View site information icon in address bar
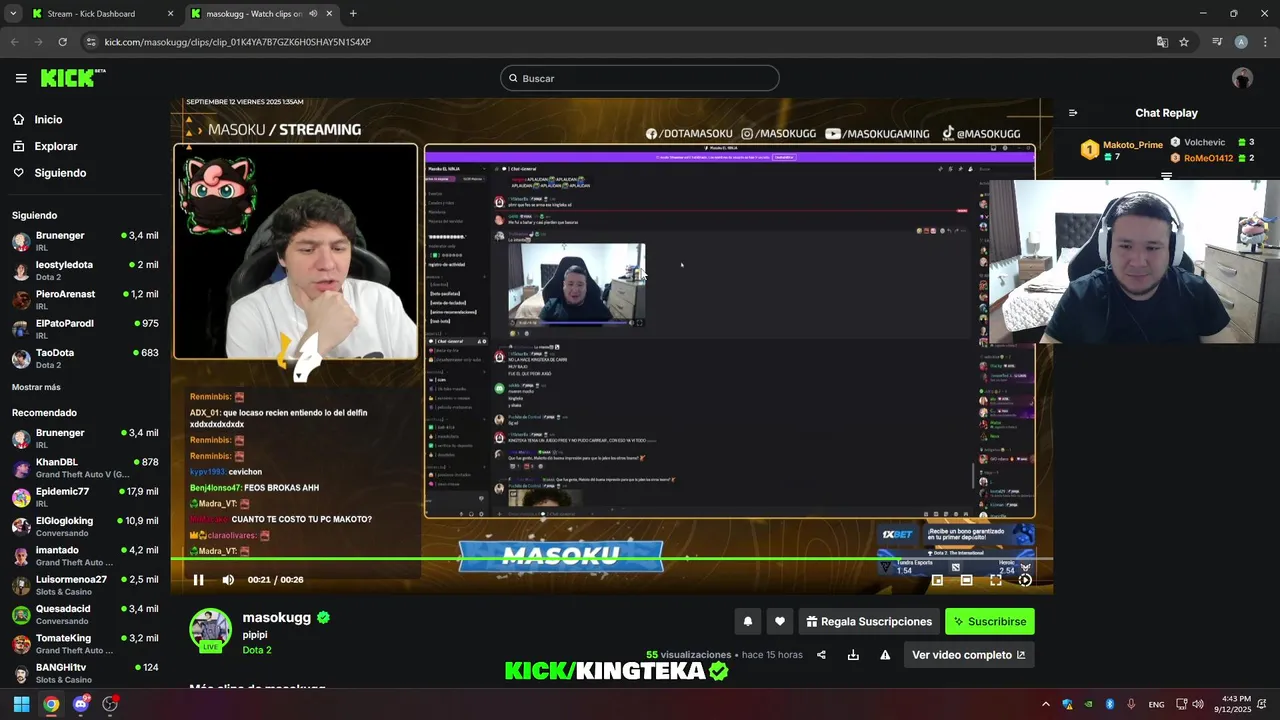Image resolution: width=1280 pixels, height=720 pixels. tap(91, 42)
